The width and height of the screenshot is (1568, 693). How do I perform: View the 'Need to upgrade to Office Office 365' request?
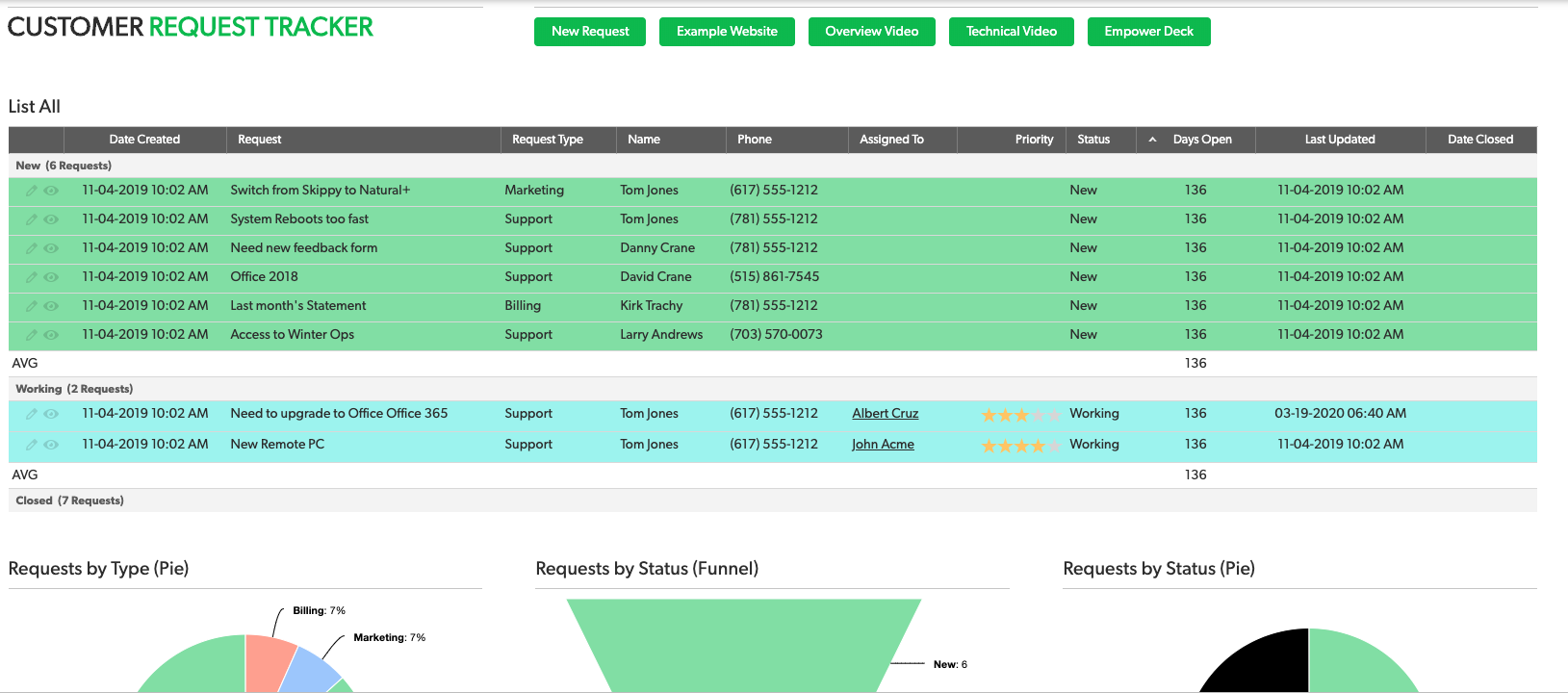51,414
